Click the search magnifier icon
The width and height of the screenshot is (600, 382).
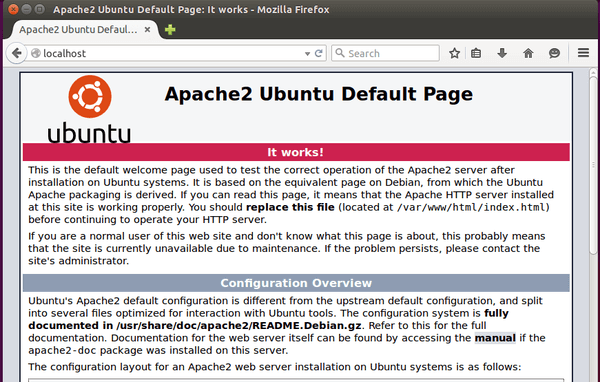tap(339, 53)
